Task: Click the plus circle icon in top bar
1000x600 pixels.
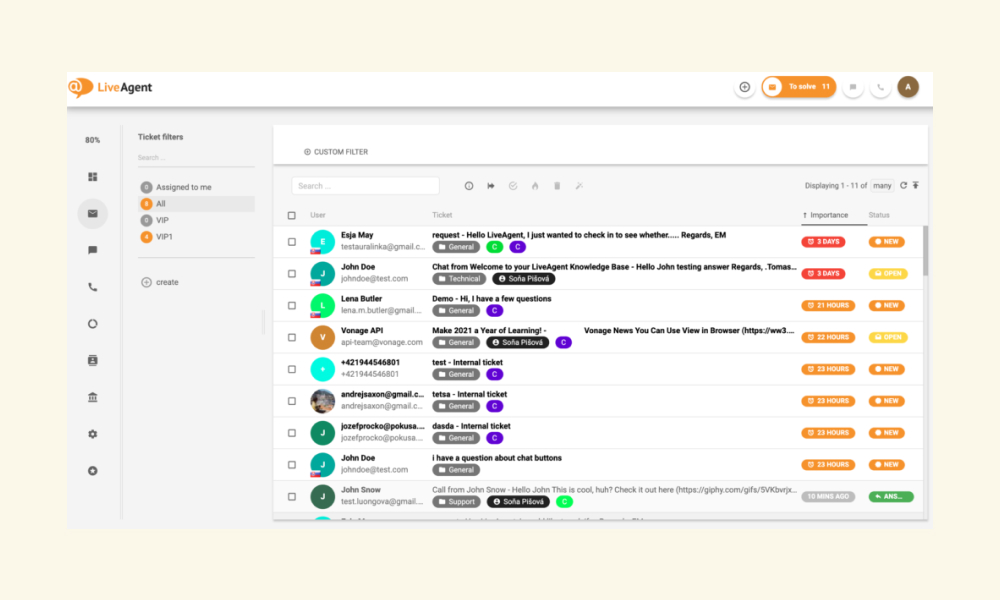Action: tap(744, 87)
